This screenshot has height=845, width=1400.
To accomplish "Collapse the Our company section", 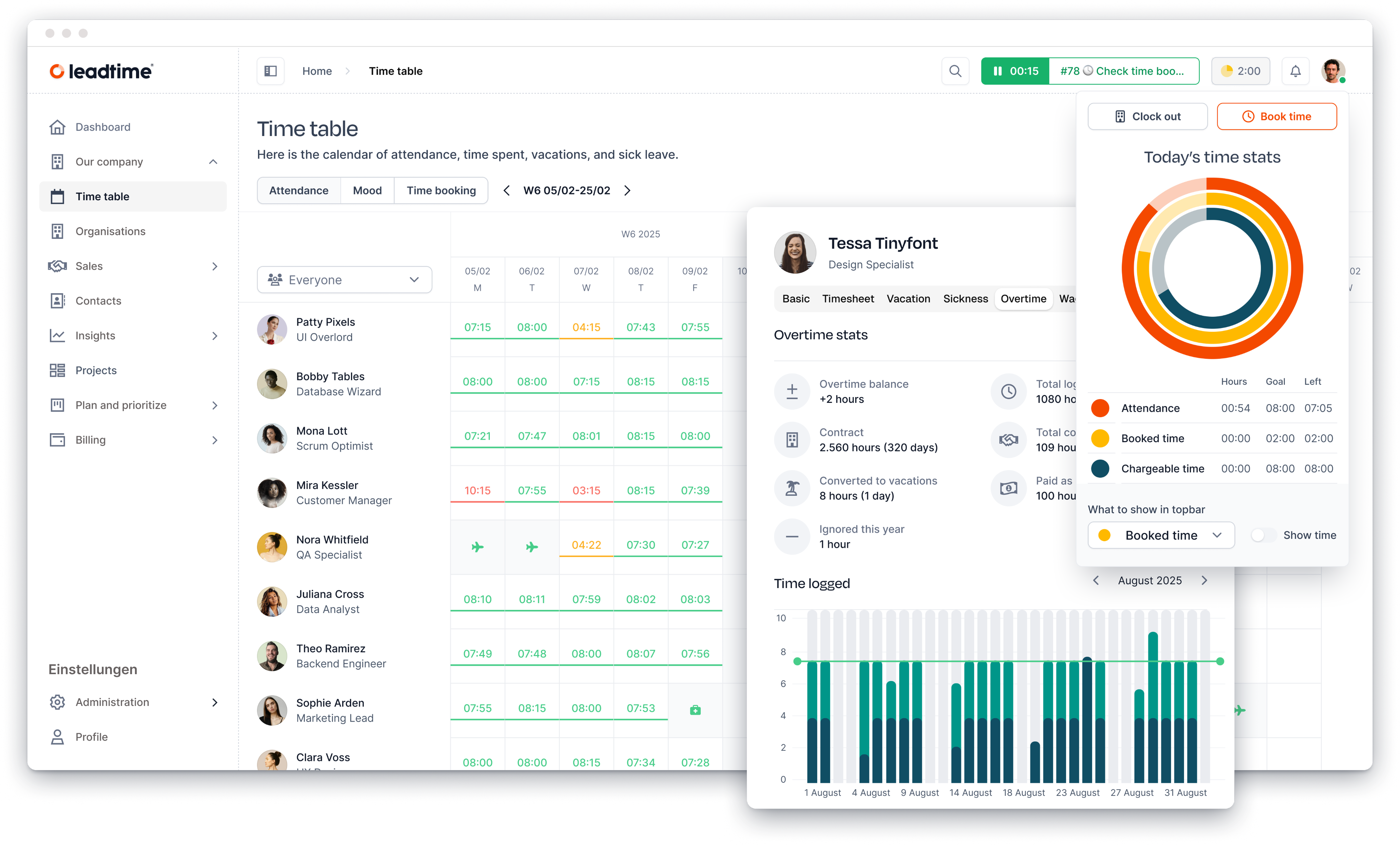I will pyautogui.click(x=213, y=161).
